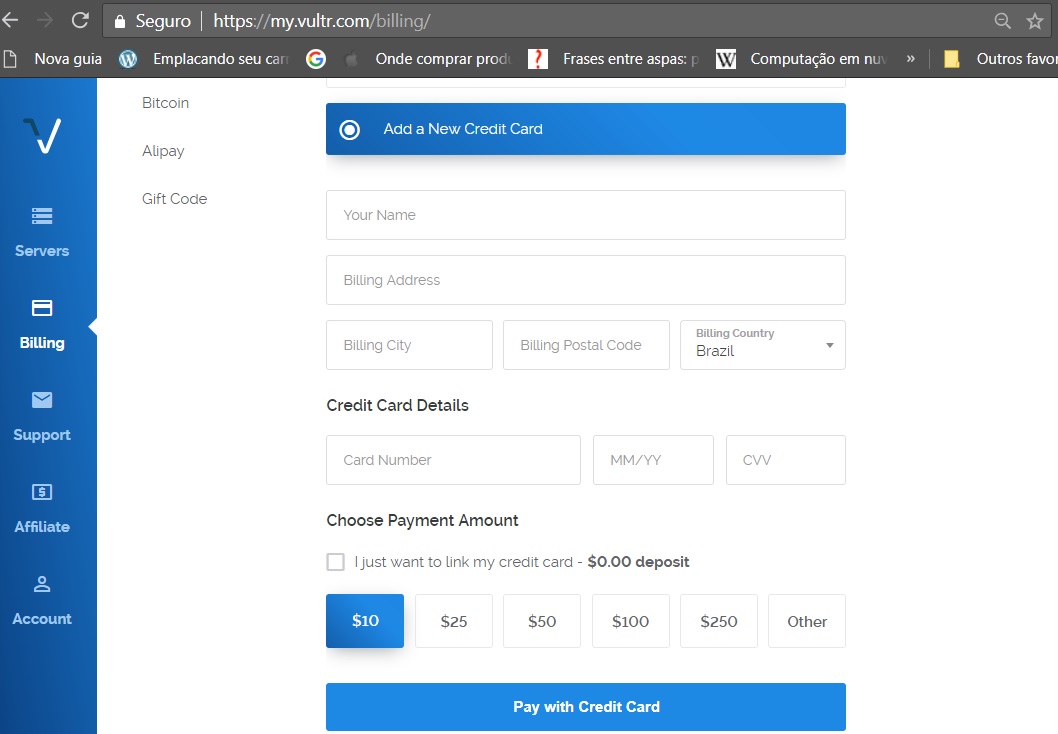Choose the $100 payment amount

tap(631, 621)
